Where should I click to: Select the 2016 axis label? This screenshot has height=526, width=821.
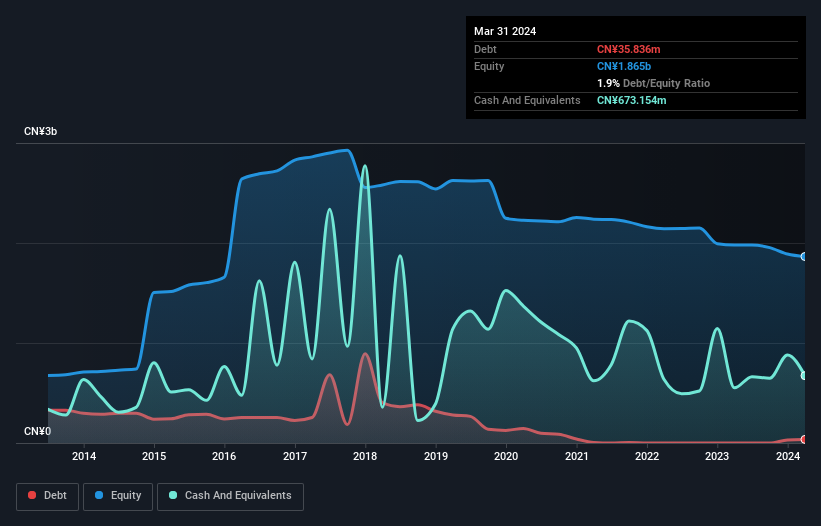pyautogui.click(x=224, y=456)
